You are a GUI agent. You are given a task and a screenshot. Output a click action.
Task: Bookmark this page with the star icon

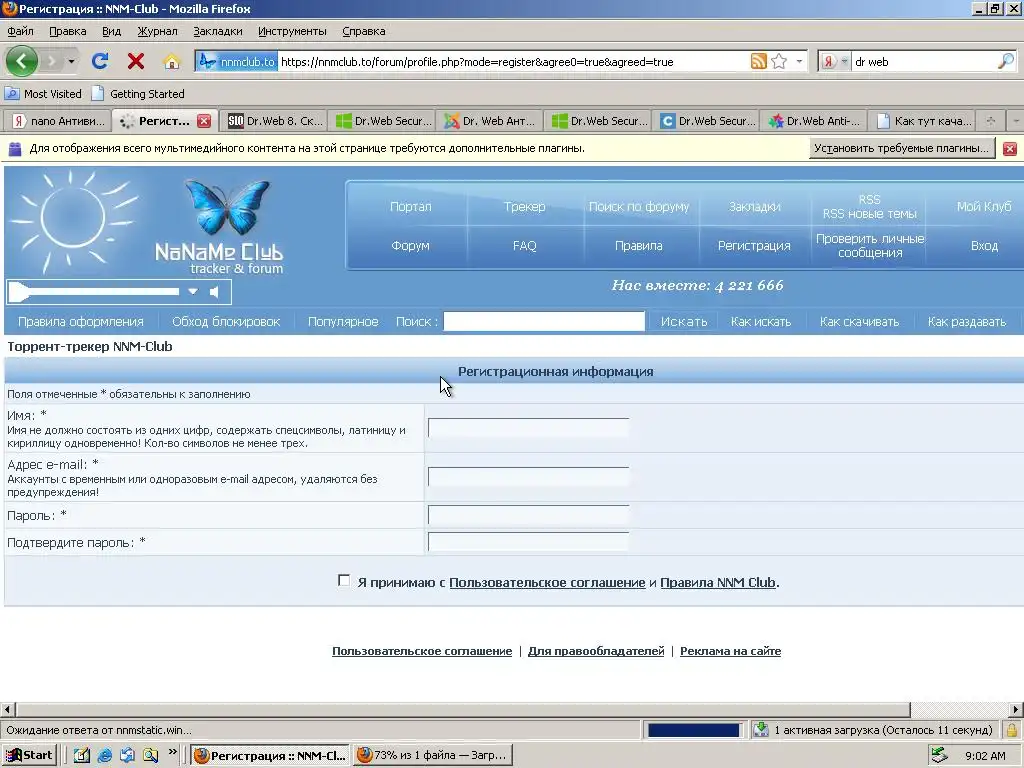(779, 61)
